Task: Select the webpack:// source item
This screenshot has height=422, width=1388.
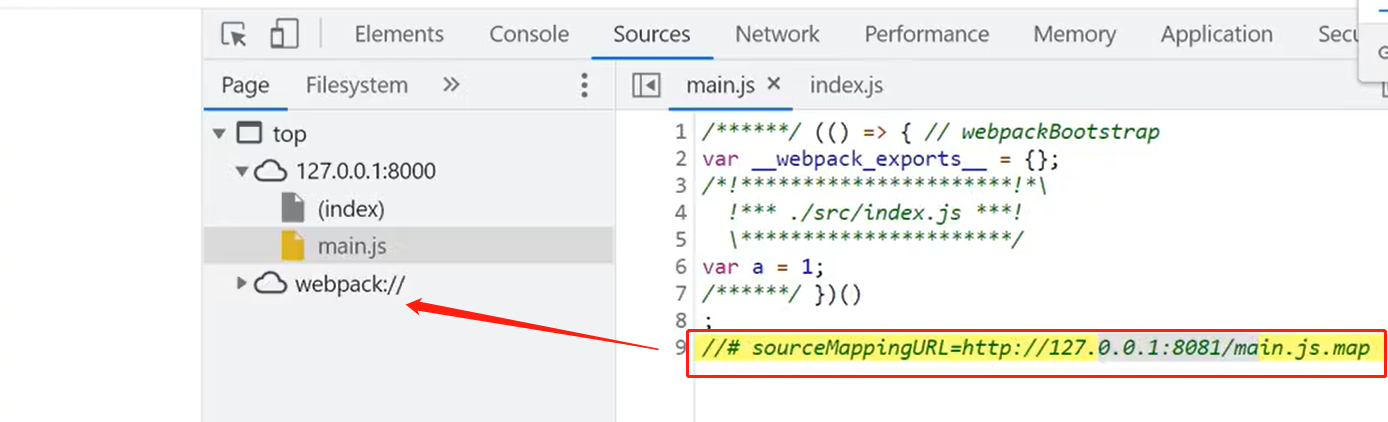Action: [350, 284]
